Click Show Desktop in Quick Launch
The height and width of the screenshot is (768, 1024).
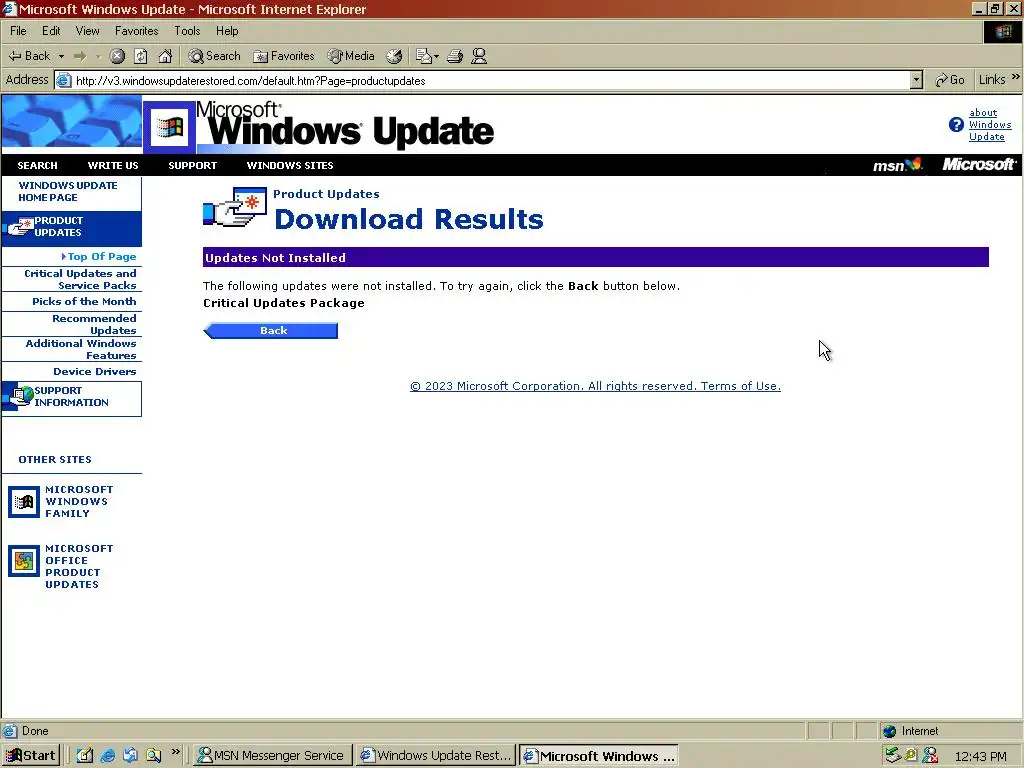click(x=84, y=756)
